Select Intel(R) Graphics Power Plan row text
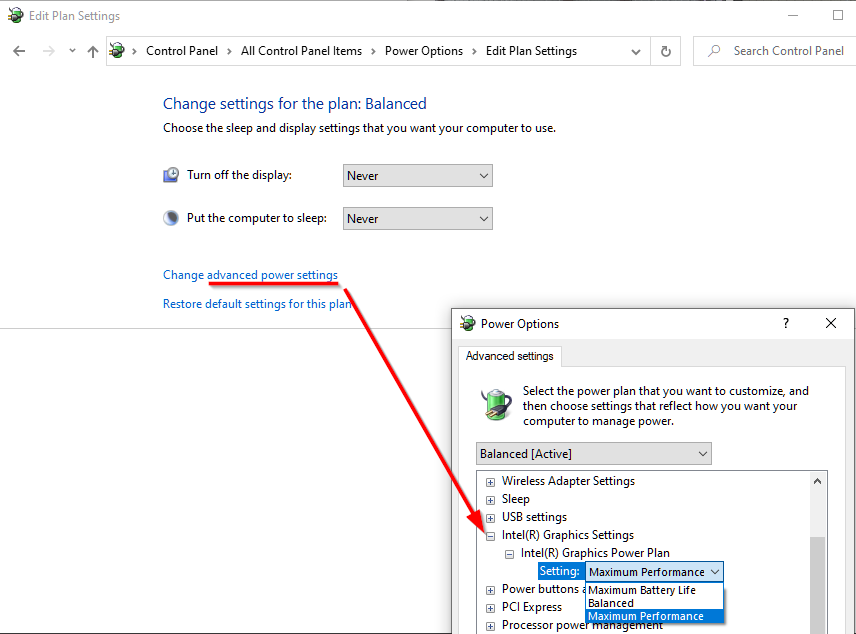This screenshot has height=634, width=856. (x=595, y=553)
